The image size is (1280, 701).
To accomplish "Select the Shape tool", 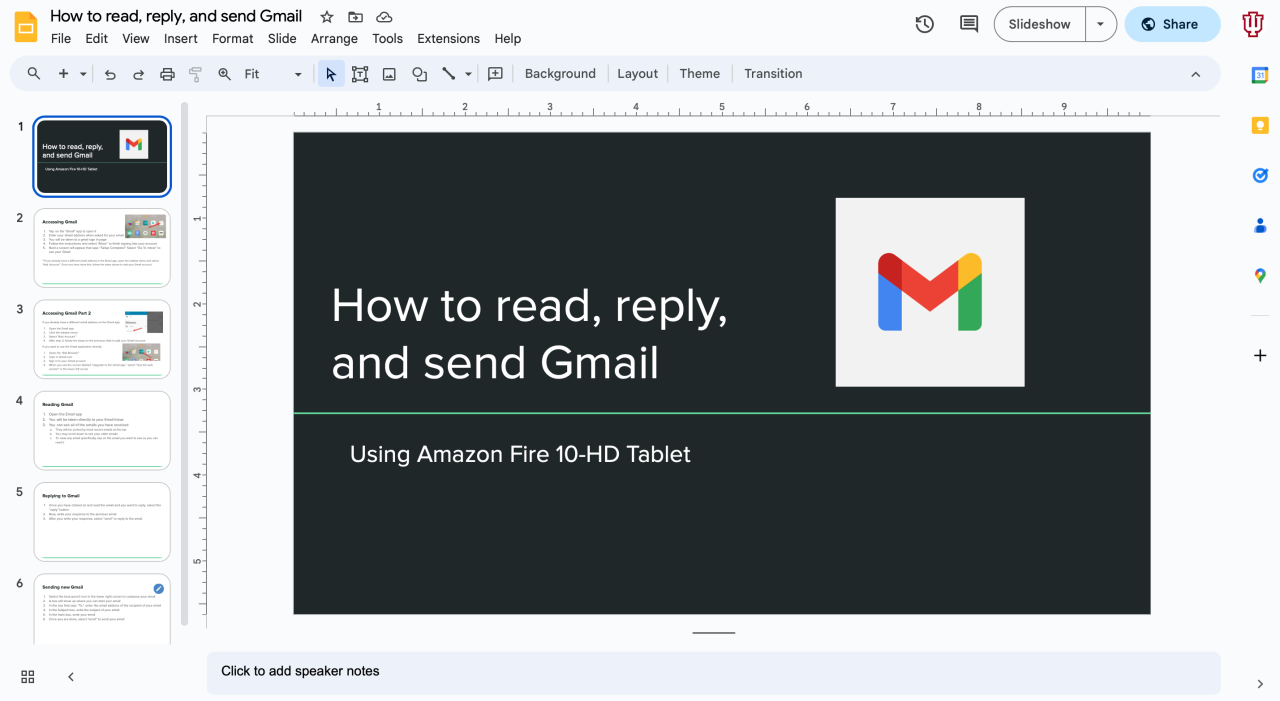I will tap(420, 74).
